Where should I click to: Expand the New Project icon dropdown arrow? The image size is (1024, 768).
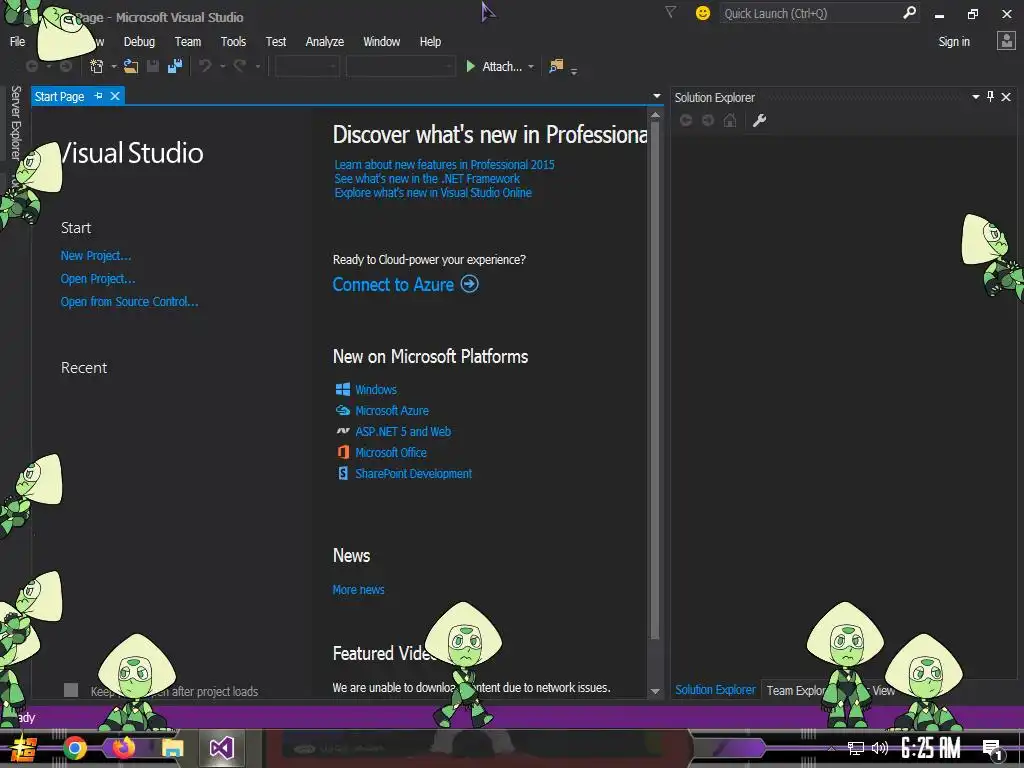pos(114,67)
